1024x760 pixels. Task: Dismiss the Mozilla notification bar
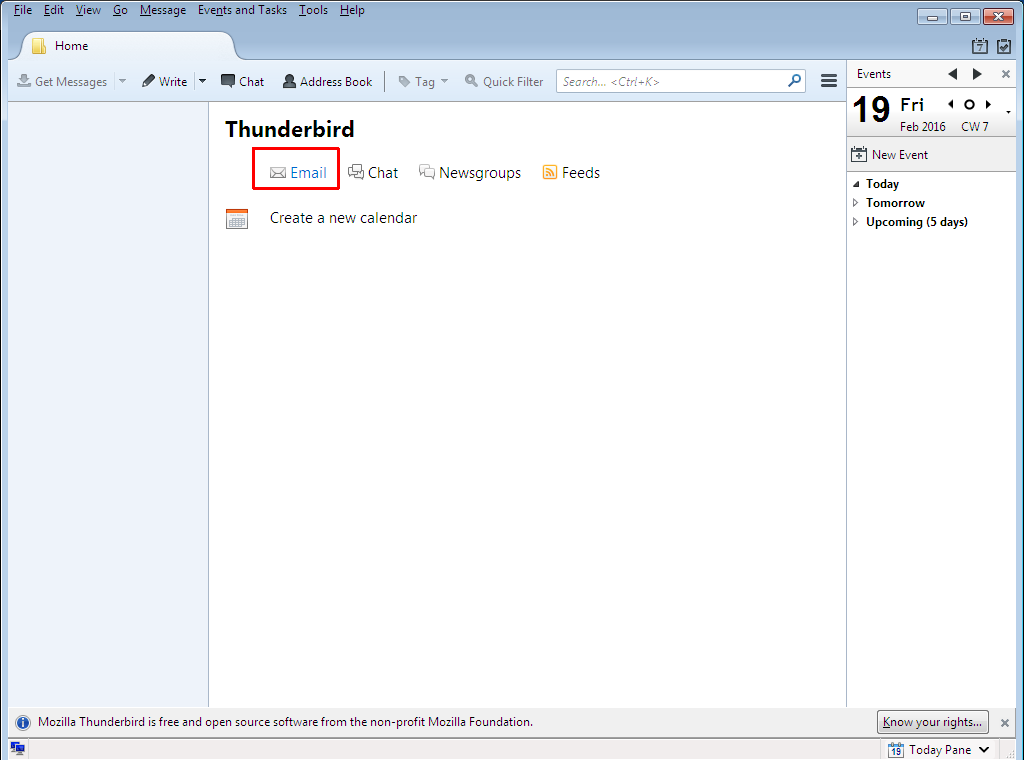pos(1005,723)
